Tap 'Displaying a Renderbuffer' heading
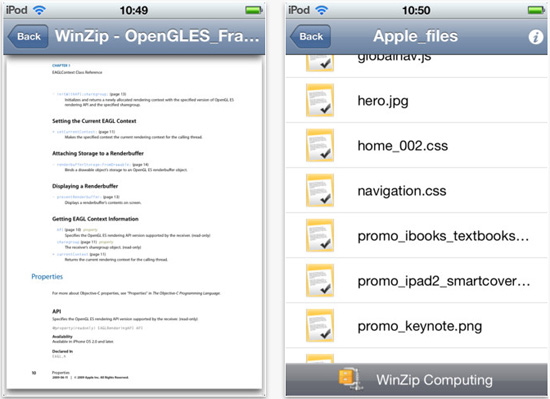This screenshot has width=550, height=399. coord(85,186)
